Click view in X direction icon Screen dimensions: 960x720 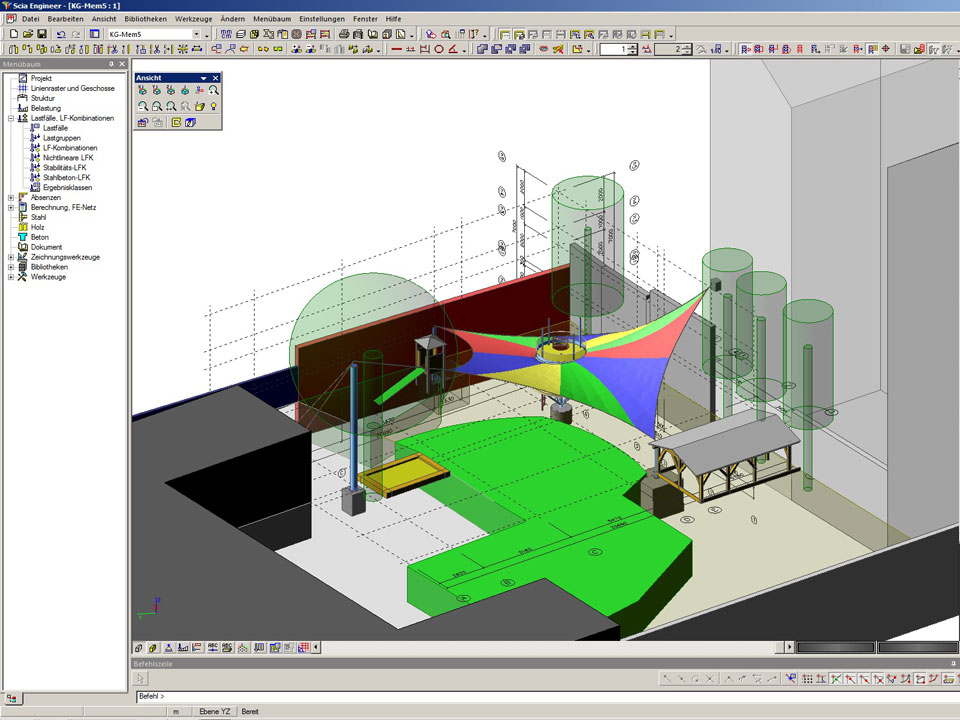pos(143,90)
